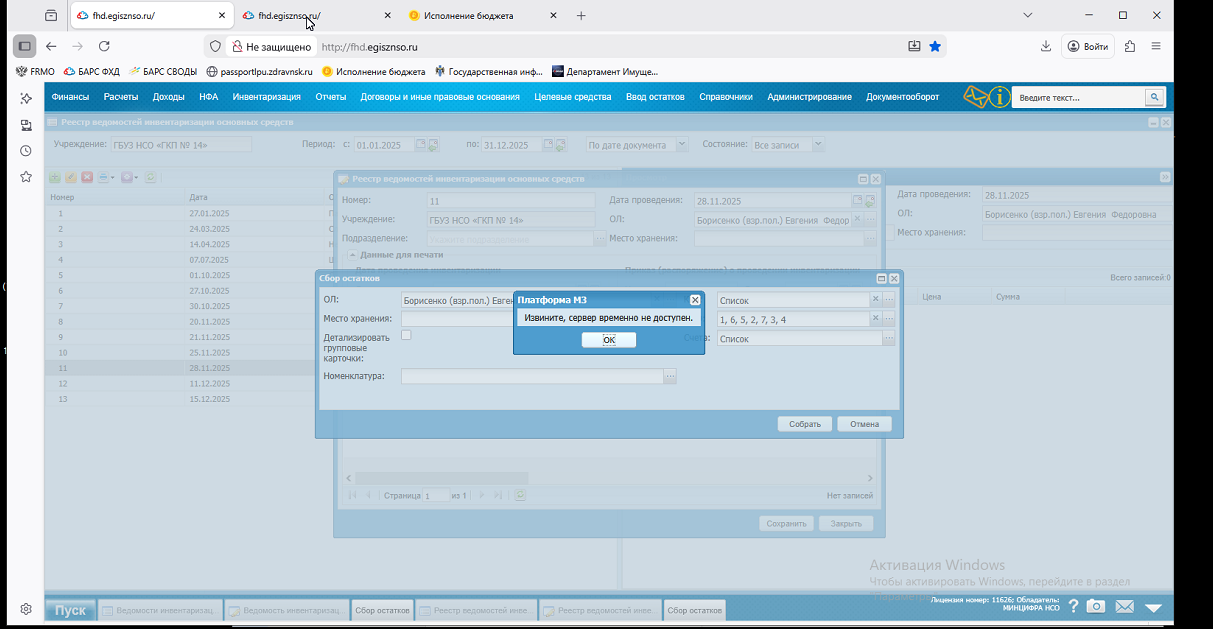Switch to first Реестр ведомостей taskbar tab
1213x629 pixels.
(476, 610)
